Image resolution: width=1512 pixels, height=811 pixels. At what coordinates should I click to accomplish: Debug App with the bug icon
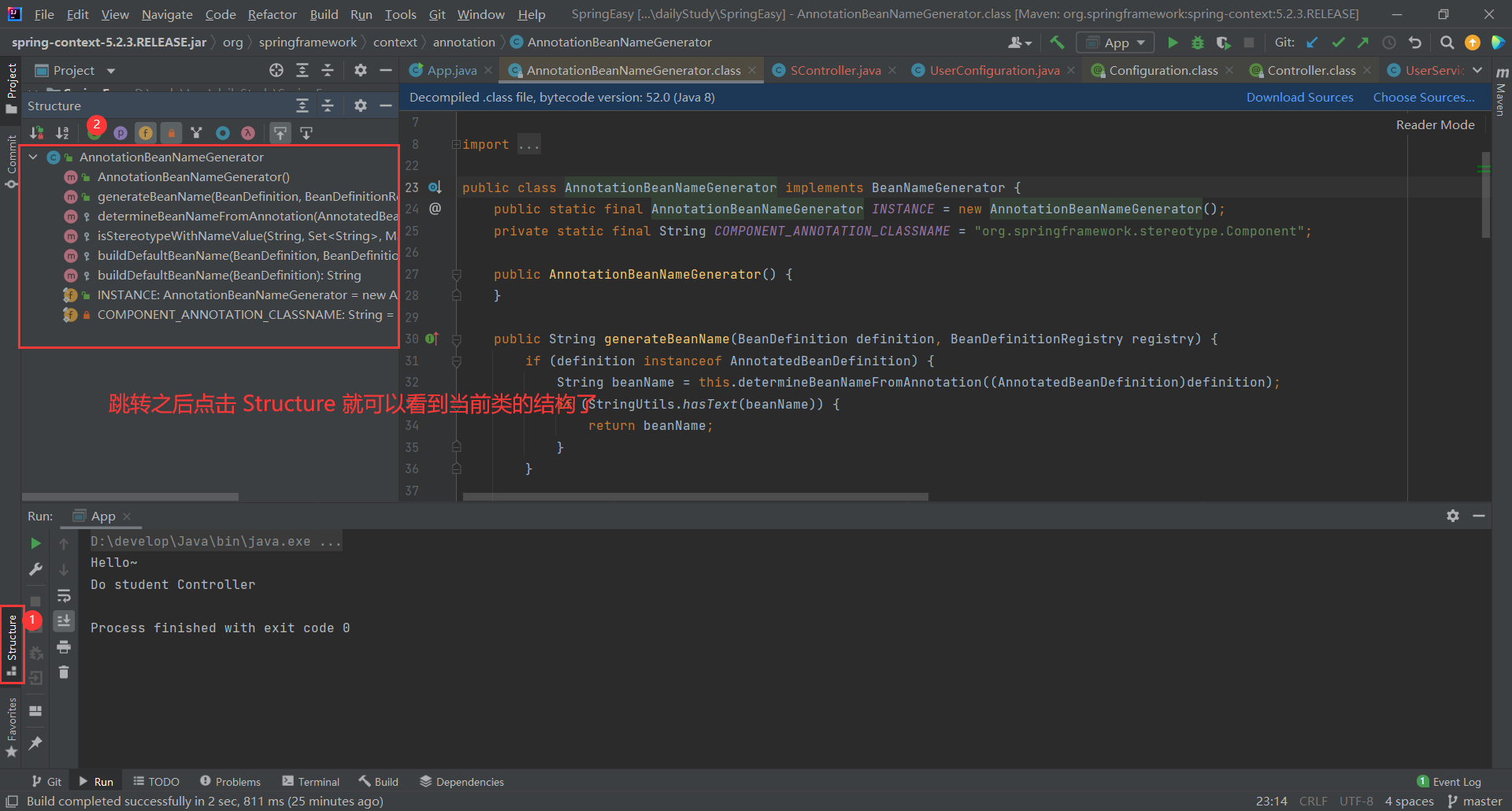tap(1198, 43)
